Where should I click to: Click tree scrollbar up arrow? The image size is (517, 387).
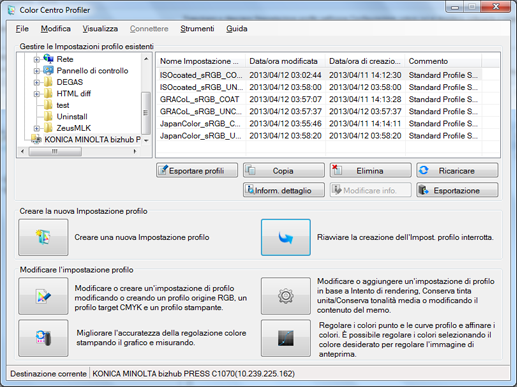coord(146,59)
